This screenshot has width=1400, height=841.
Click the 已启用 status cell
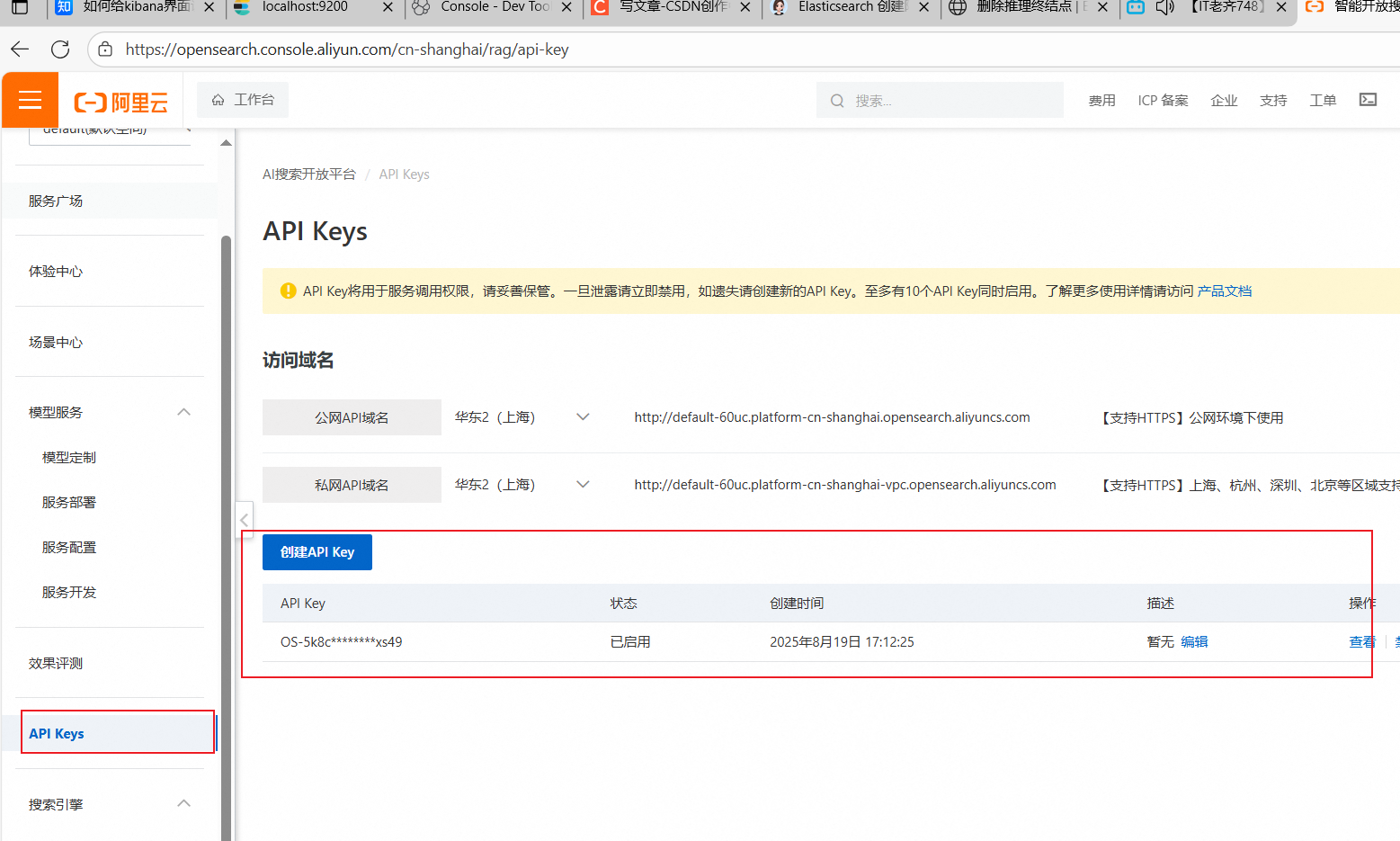coord(630,642)
